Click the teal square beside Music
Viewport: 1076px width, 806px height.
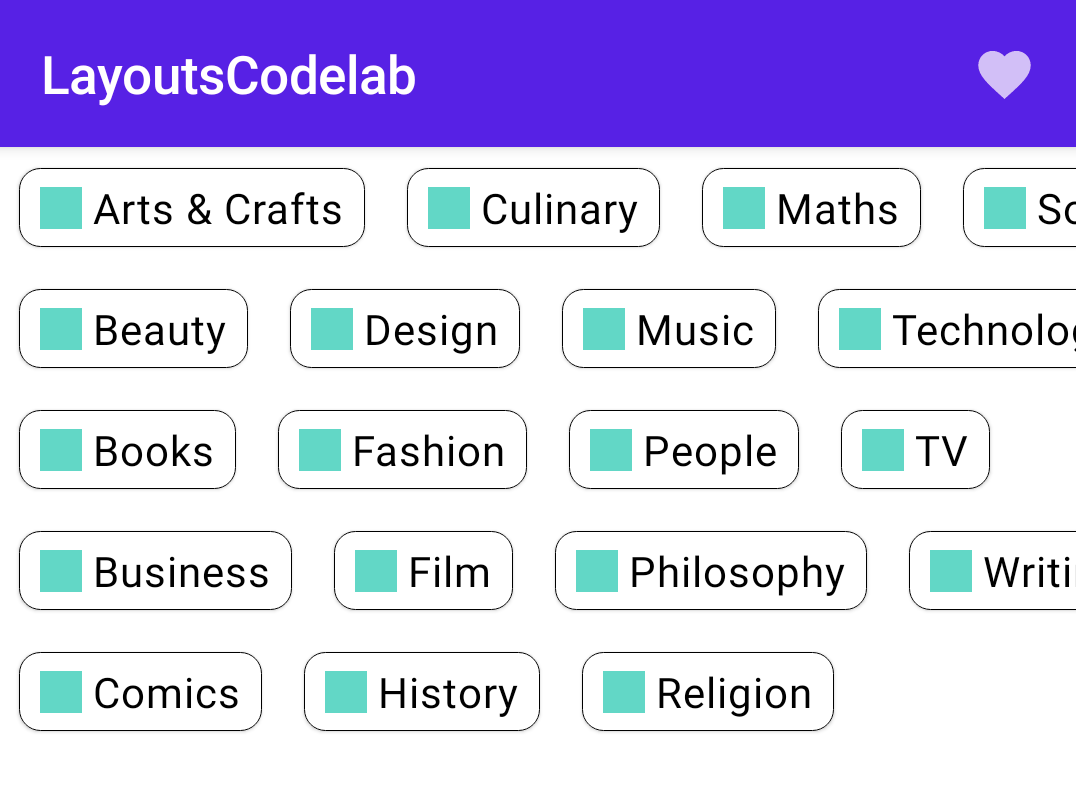tap(604, 329)
